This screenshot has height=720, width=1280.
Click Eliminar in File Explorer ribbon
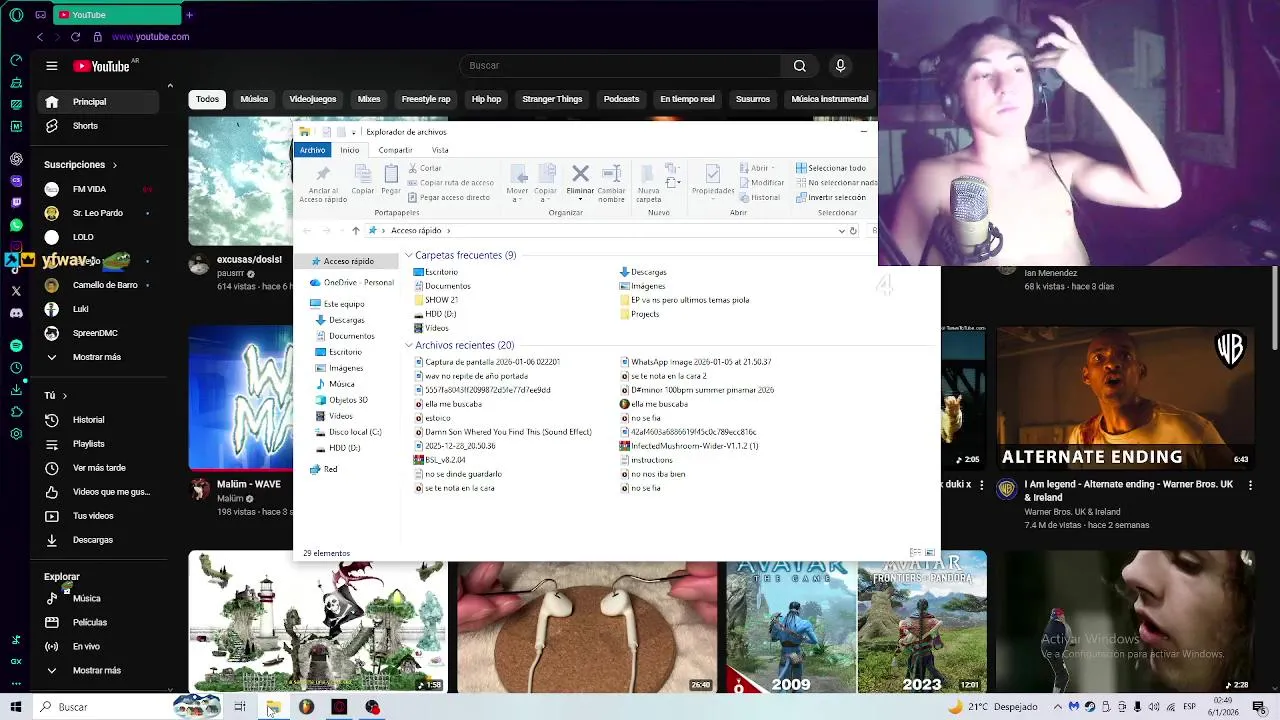pyautogui.click(x=580, y=180)
